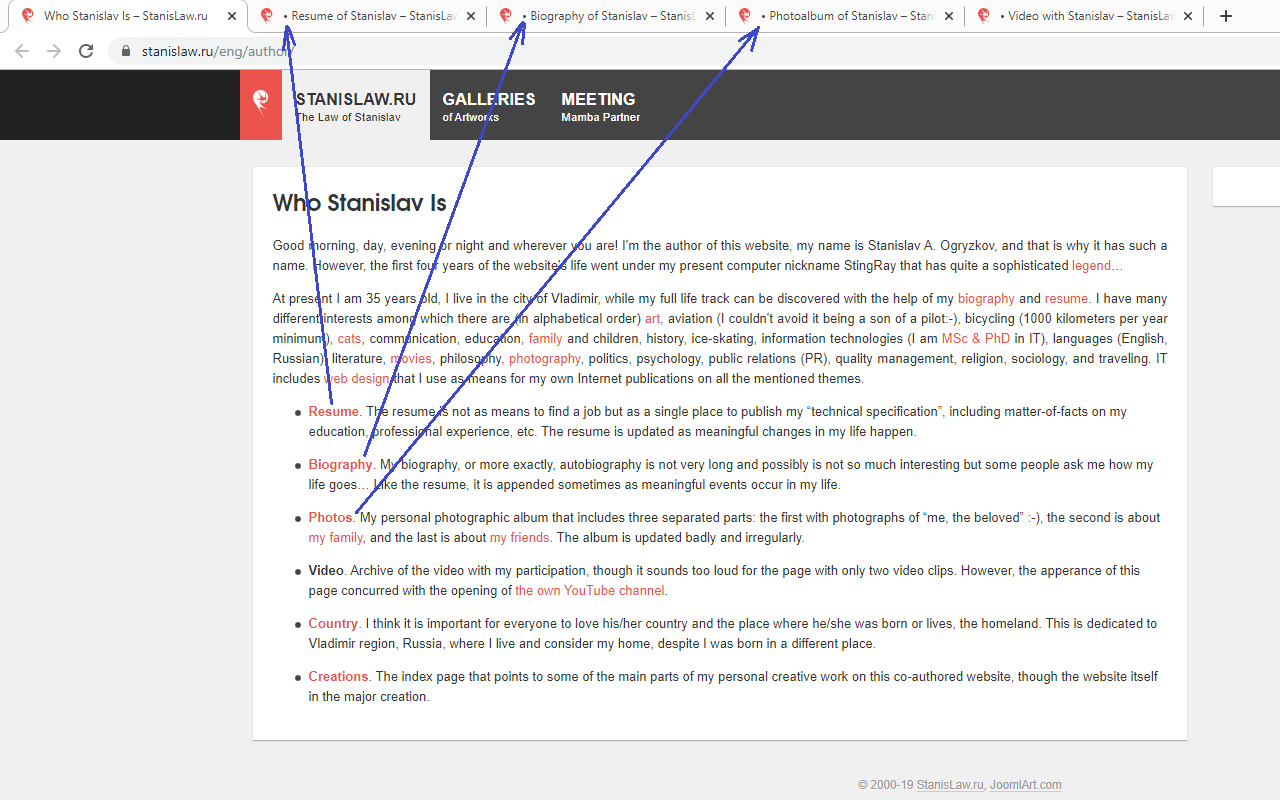Screen dimensions: 1280x800
Task: Close the 'Resume of Stanislav' tab
Action: pyautogui.click(x=471, y=16)
